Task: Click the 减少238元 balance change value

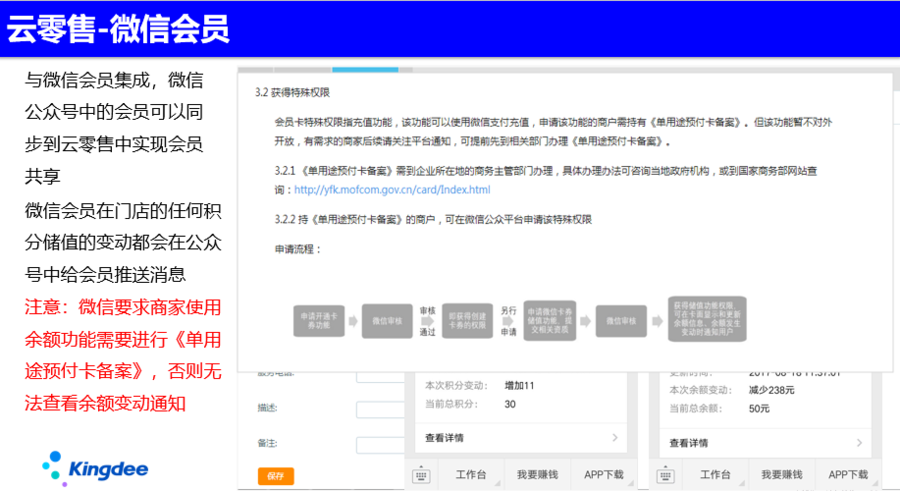Action: point(771,390)
